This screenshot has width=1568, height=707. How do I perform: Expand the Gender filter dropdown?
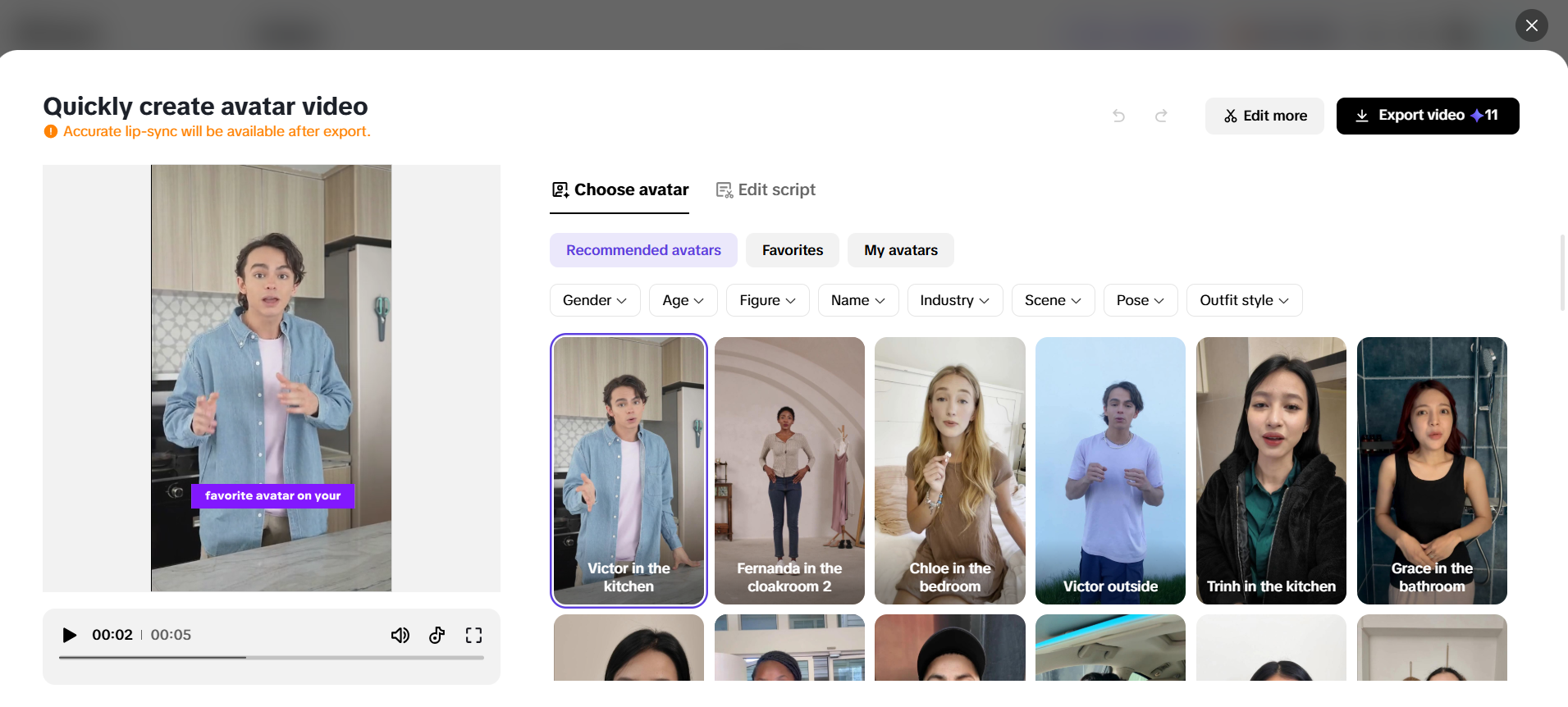pyautogui.click(x=595, y=300)
